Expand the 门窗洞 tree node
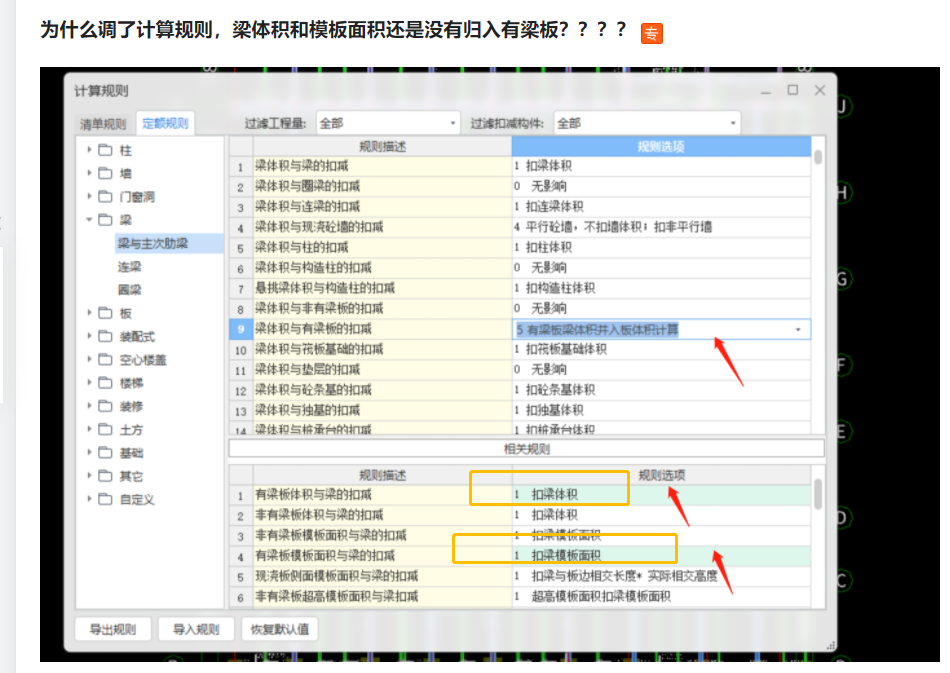The height and width of the screenshot is (673, 950). click(x=89, y=196)
